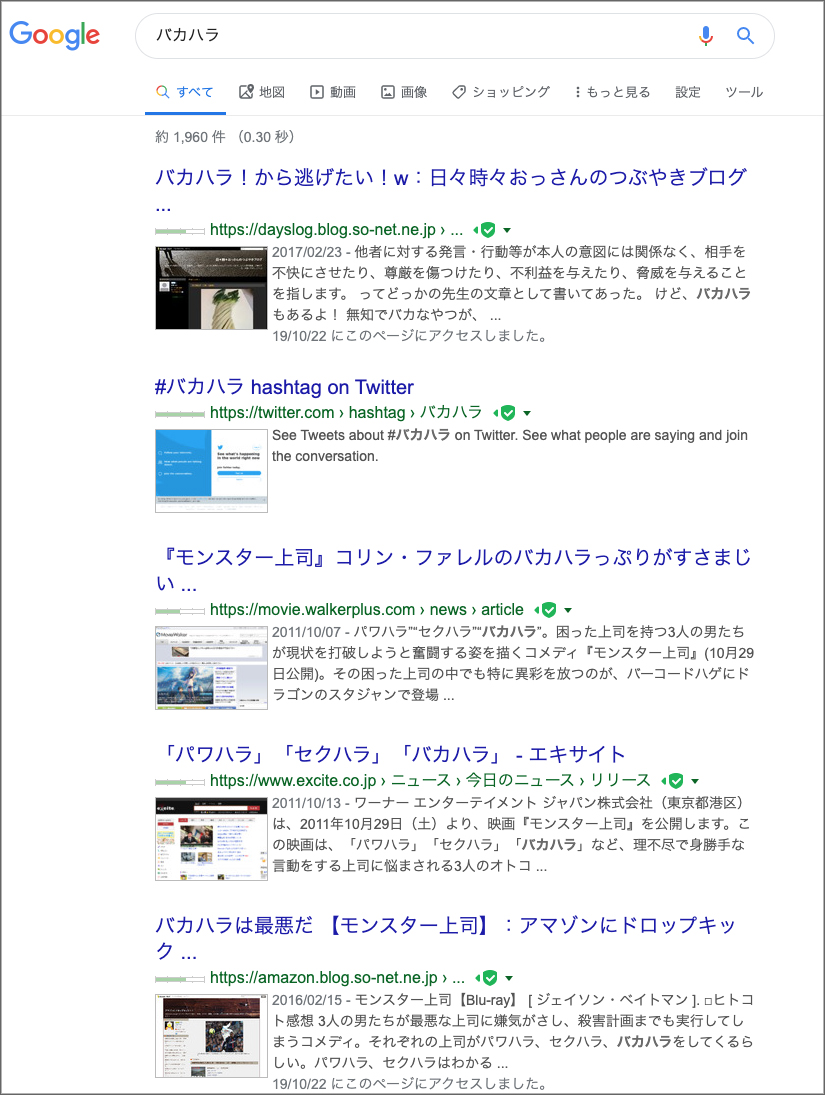Start voice search with microphone icon
This screenshot has width=825, height=1095.
coord(706,35)
